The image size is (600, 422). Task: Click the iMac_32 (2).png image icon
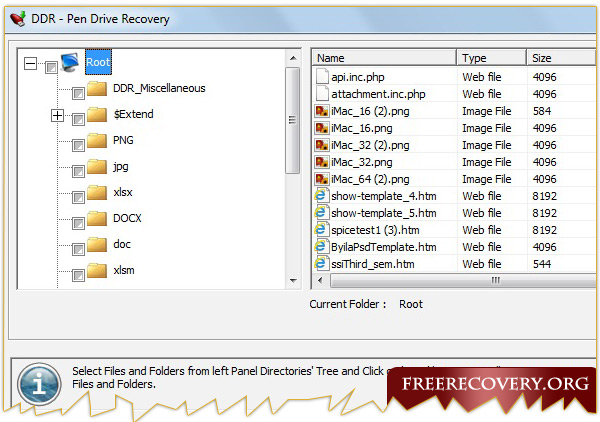[x=321, y=145]
